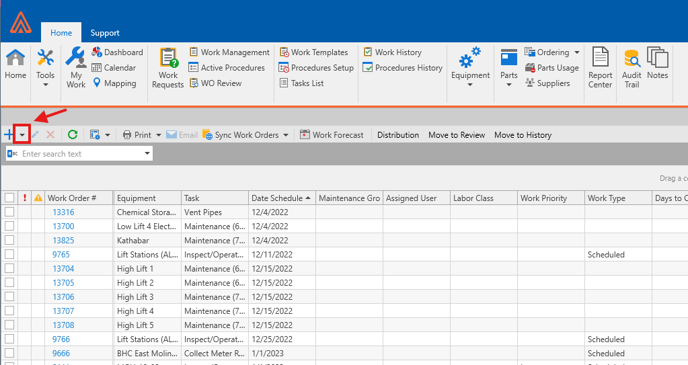Click the blue plus add button
The width and height of the screenshot is (688, 365).
tap(8, 135)
